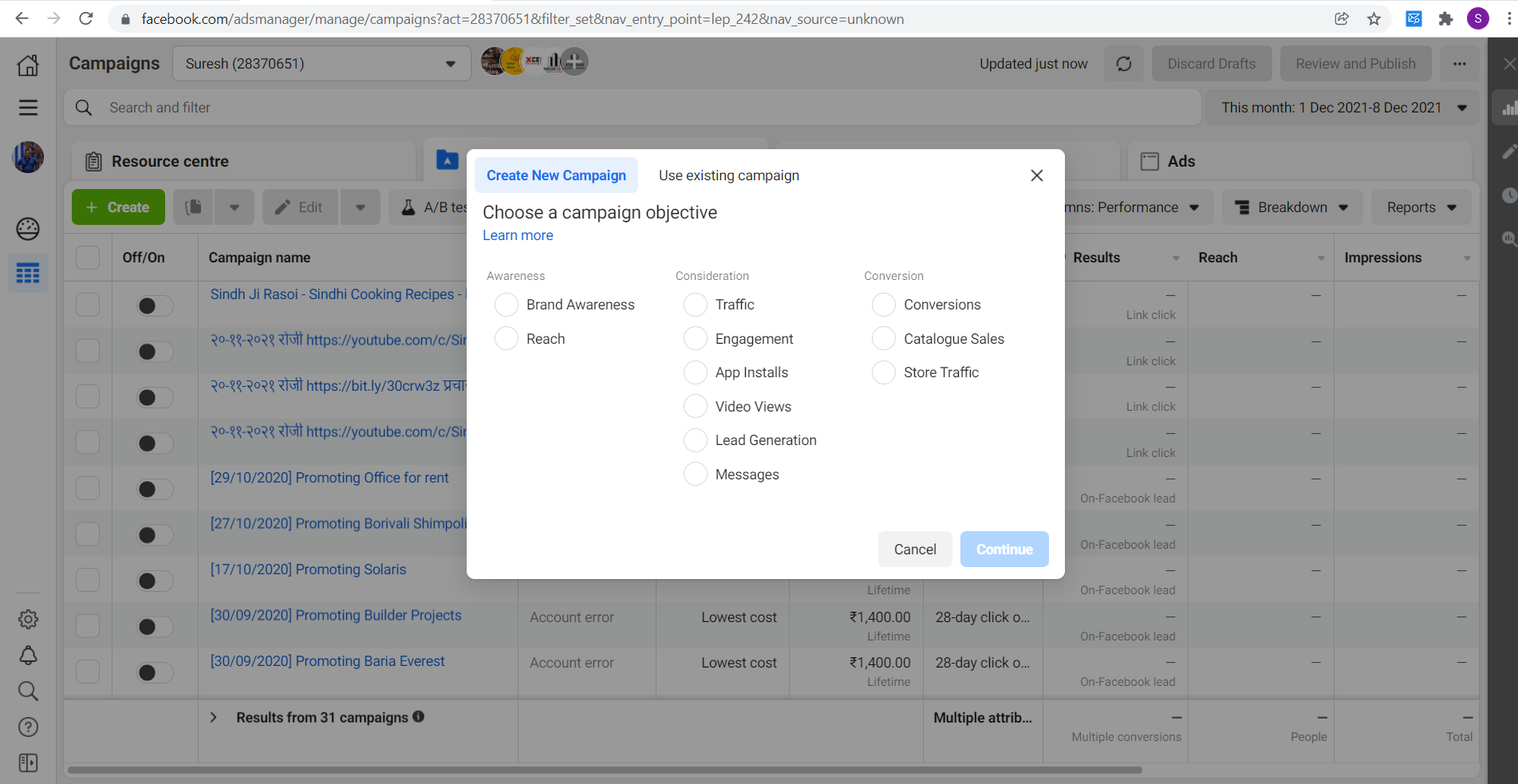Select the Conversions objective
Image resolution: width=1518 pixels, height=784 pixels.
[884, 305]
